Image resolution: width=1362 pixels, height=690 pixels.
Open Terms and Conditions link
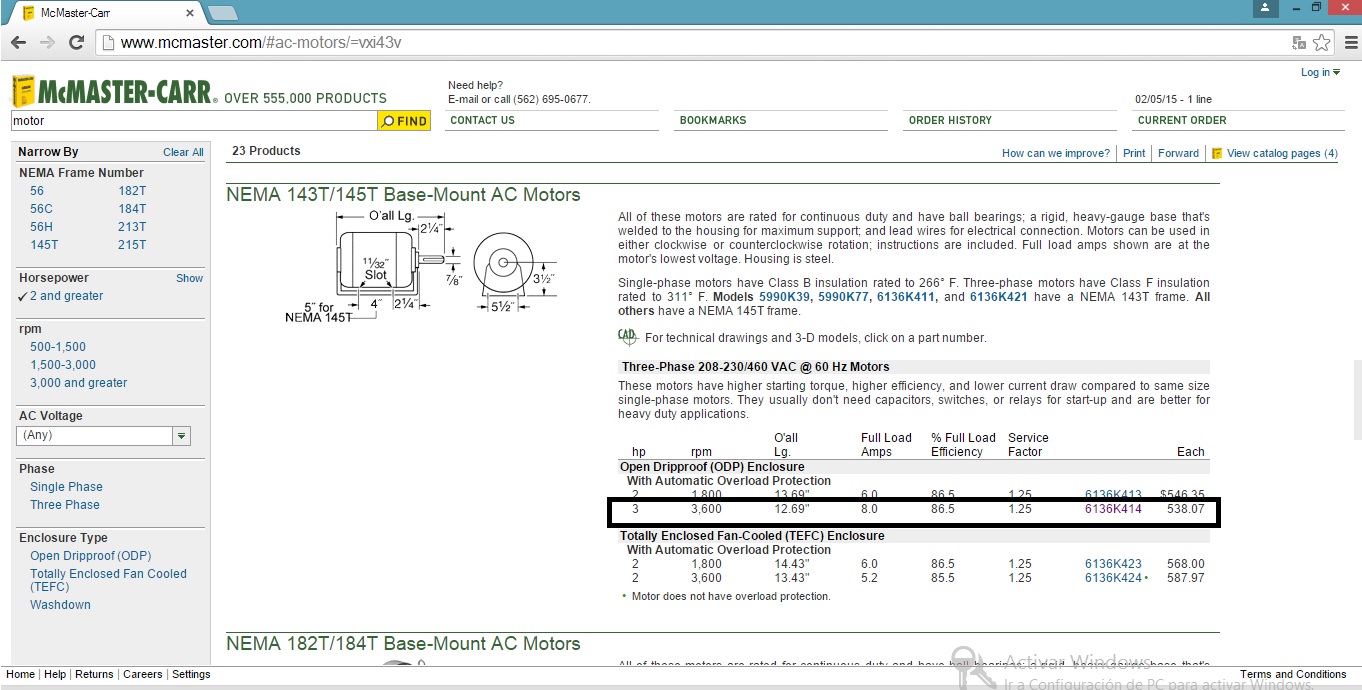click(1293, 674)
